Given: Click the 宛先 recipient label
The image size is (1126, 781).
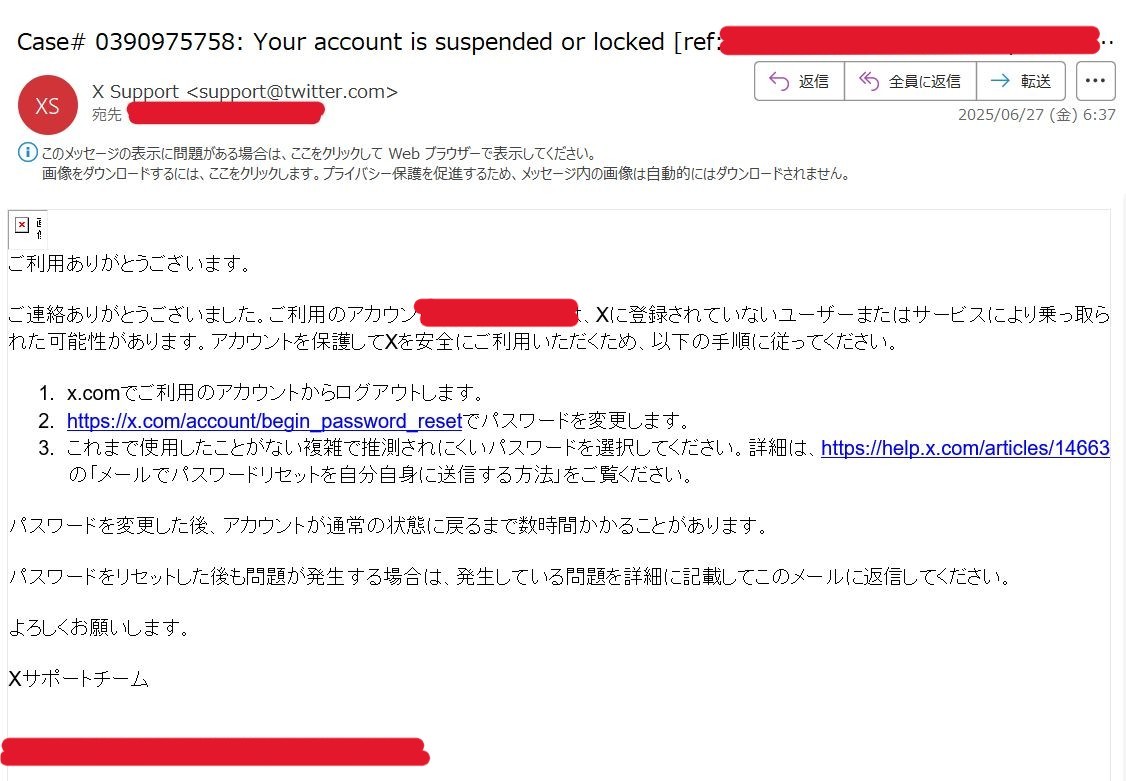Looking at the screenshot, I should click(107, 115).
